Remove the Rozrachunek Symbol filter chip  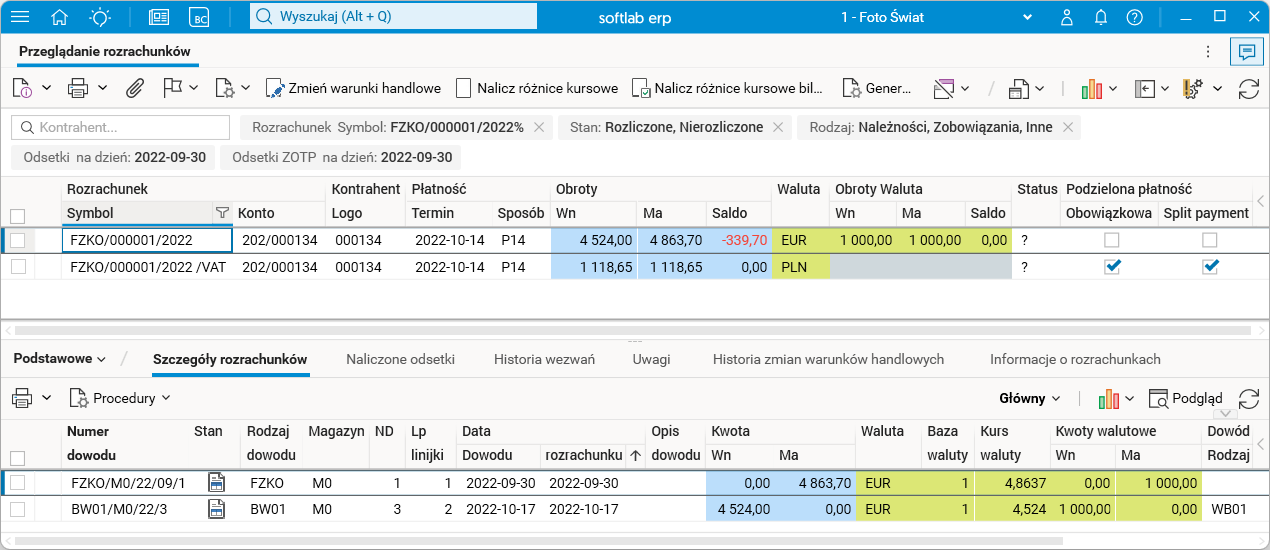pos(539,127)
